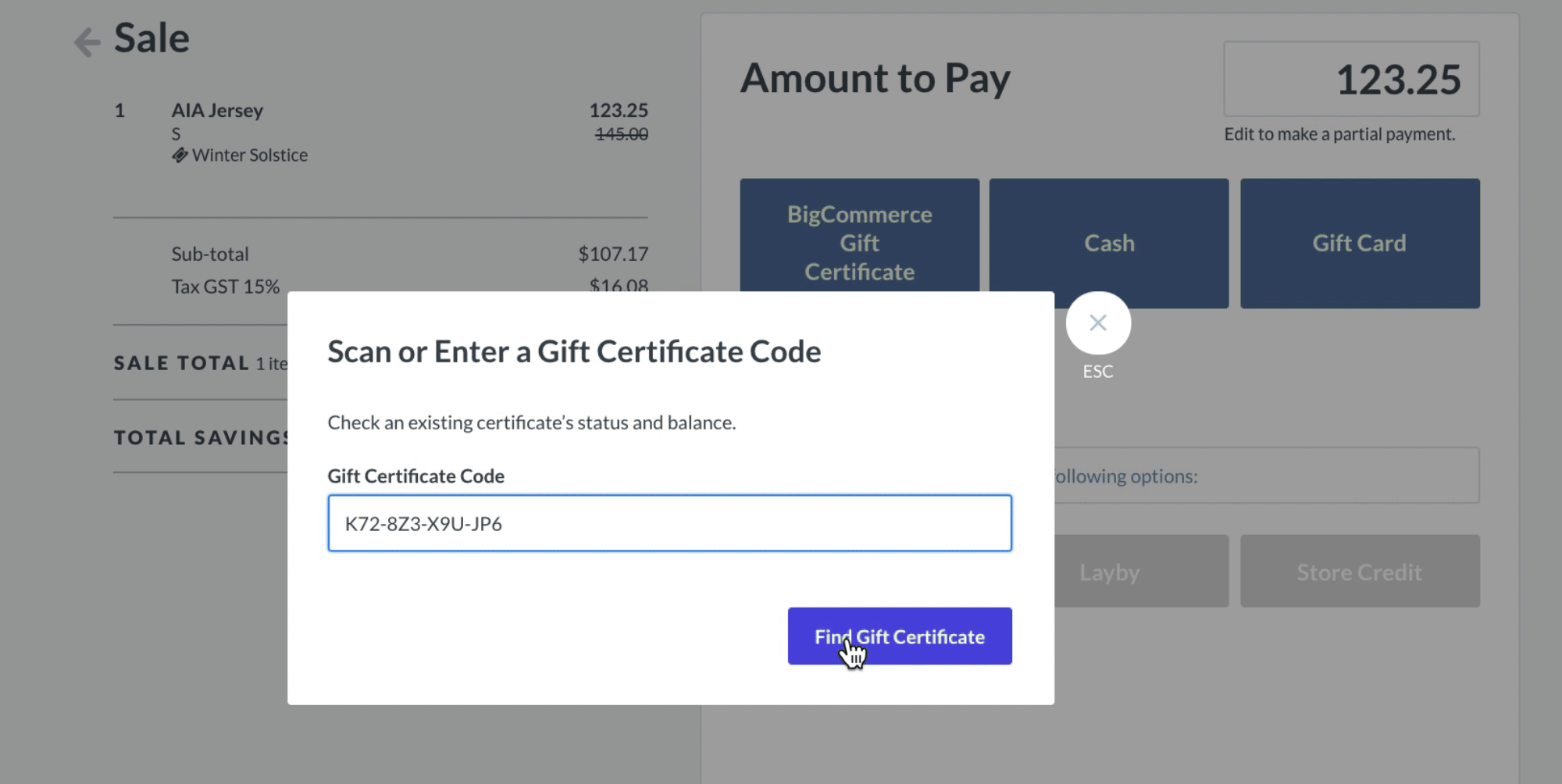Click the Sub-total row amount

pyautogui.click(x=612, y=254)
